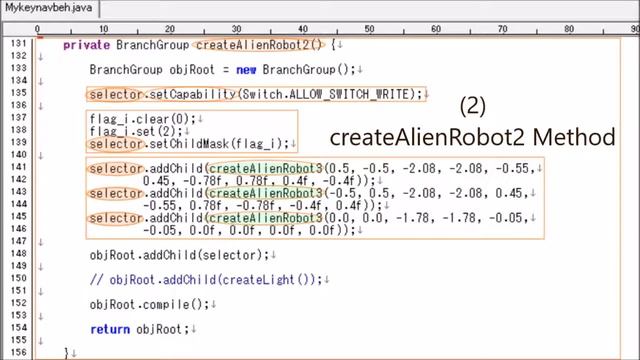The image size is (640, 360).
Task: Click ruler mark 70
Action: (x=502, y=29)
